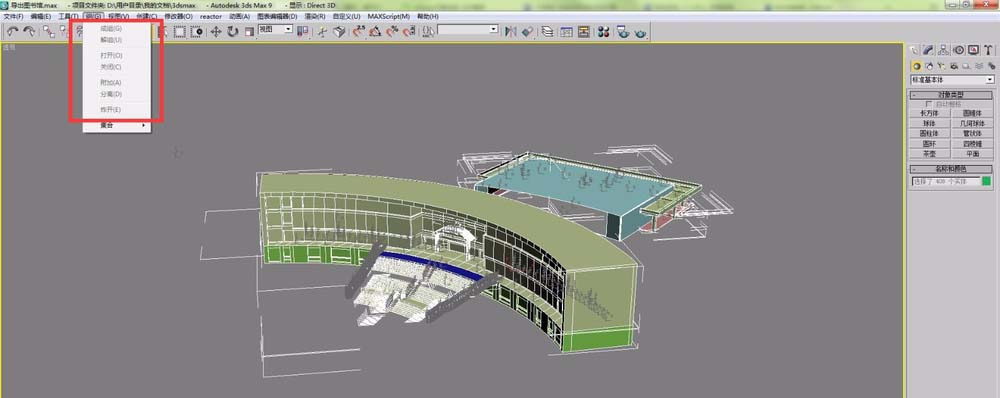This screenshot has height=398, width=1000.
Task: Select the Geometry category icon
Action: pos(916,66)
